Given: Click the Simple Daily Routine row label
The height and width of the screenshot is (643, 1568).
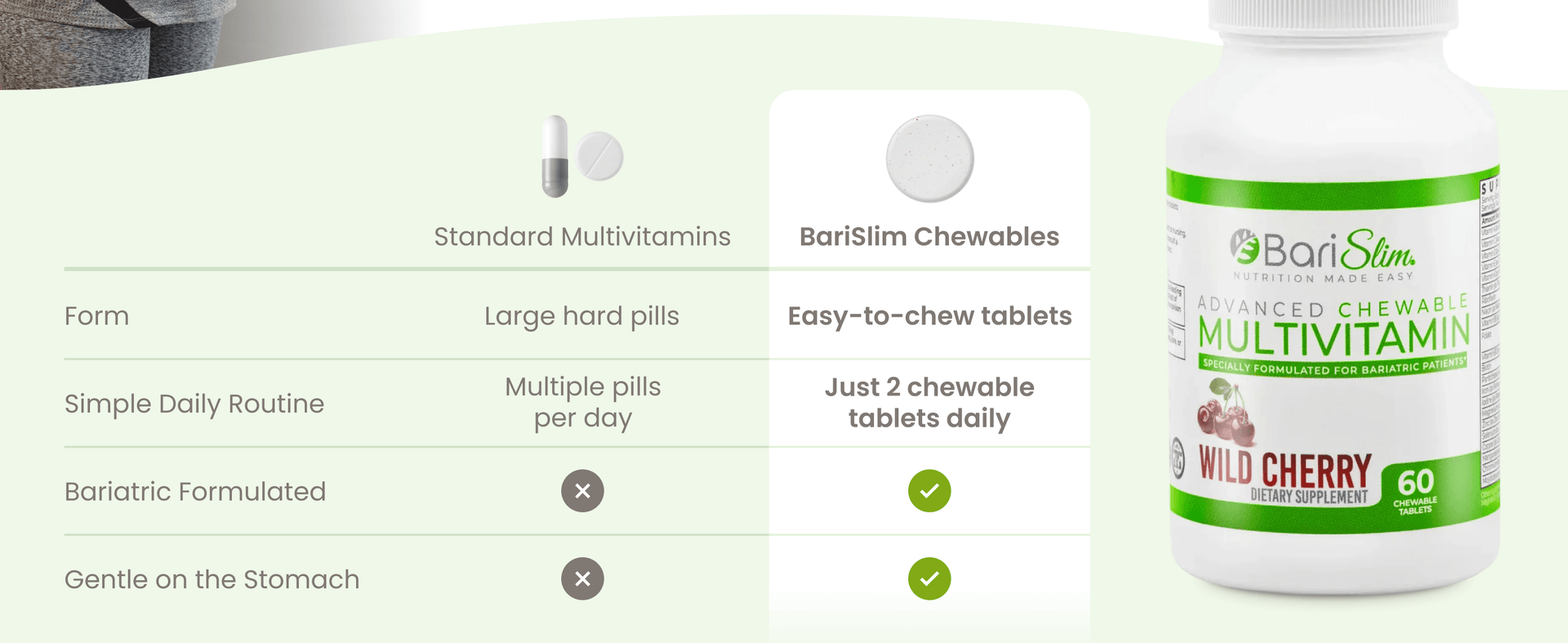Looking at the screenshot, I should point(194,404).
